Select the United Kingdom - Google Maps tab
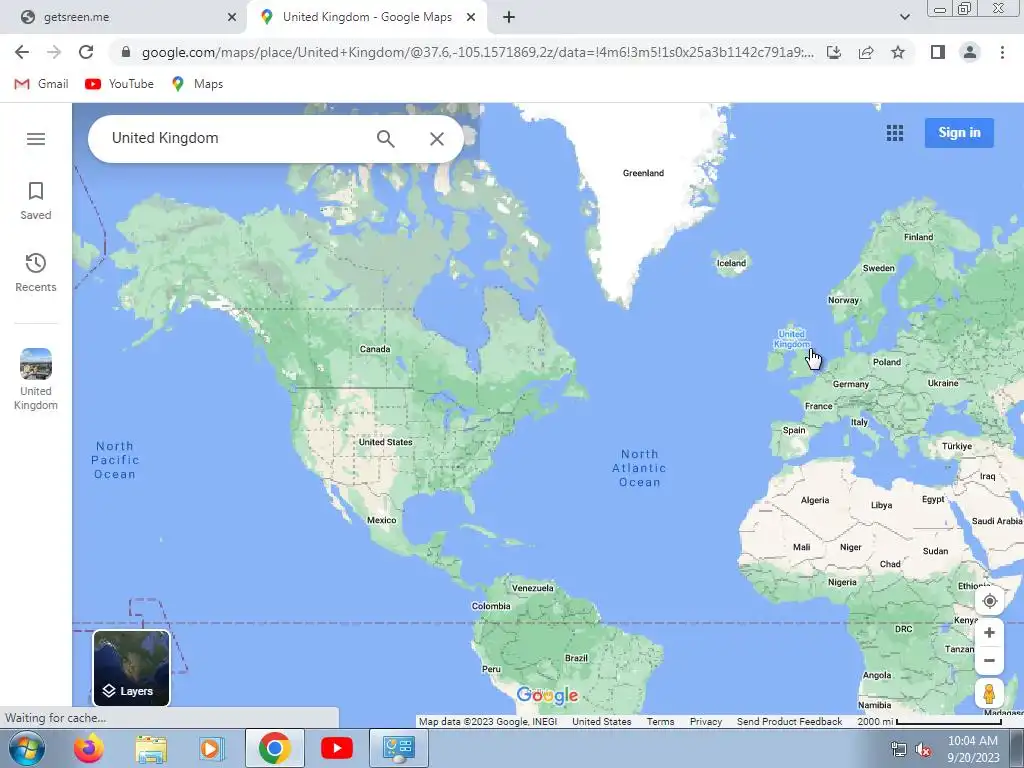This screenshot has width=1024, height=768. pos(367,17)
